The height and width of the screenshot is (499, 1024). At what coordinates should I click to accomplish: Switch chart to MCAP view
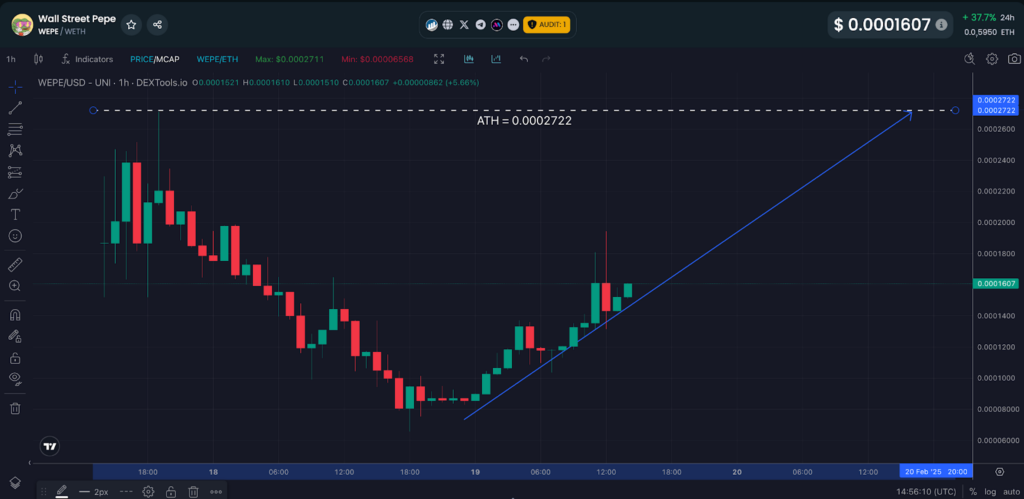166,59
